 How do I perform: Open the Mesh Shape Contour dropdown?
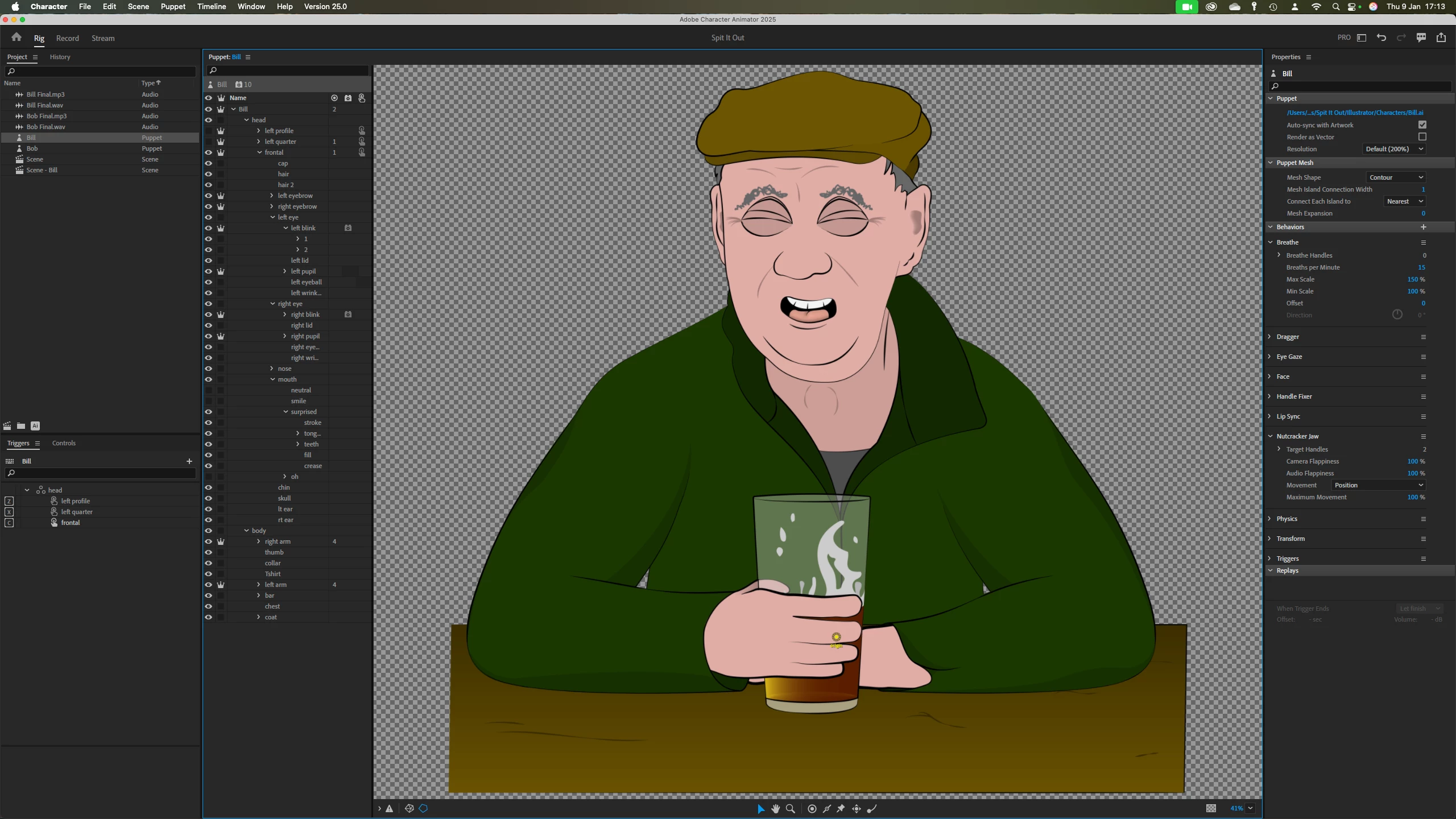1396,177
